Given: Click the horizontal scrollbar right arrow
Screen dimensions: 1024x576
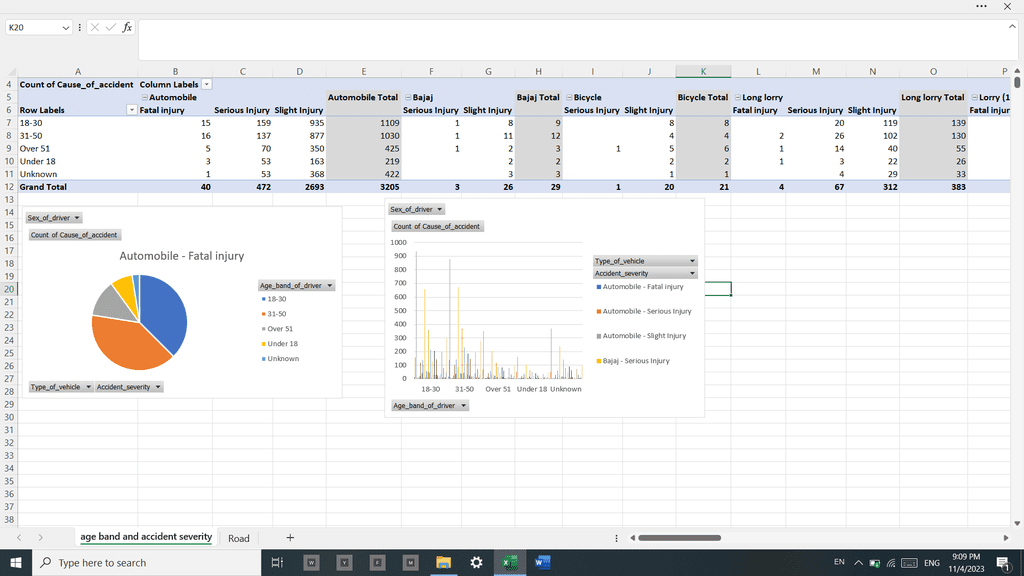Looking at the screenshot, I should [1006, 538].
